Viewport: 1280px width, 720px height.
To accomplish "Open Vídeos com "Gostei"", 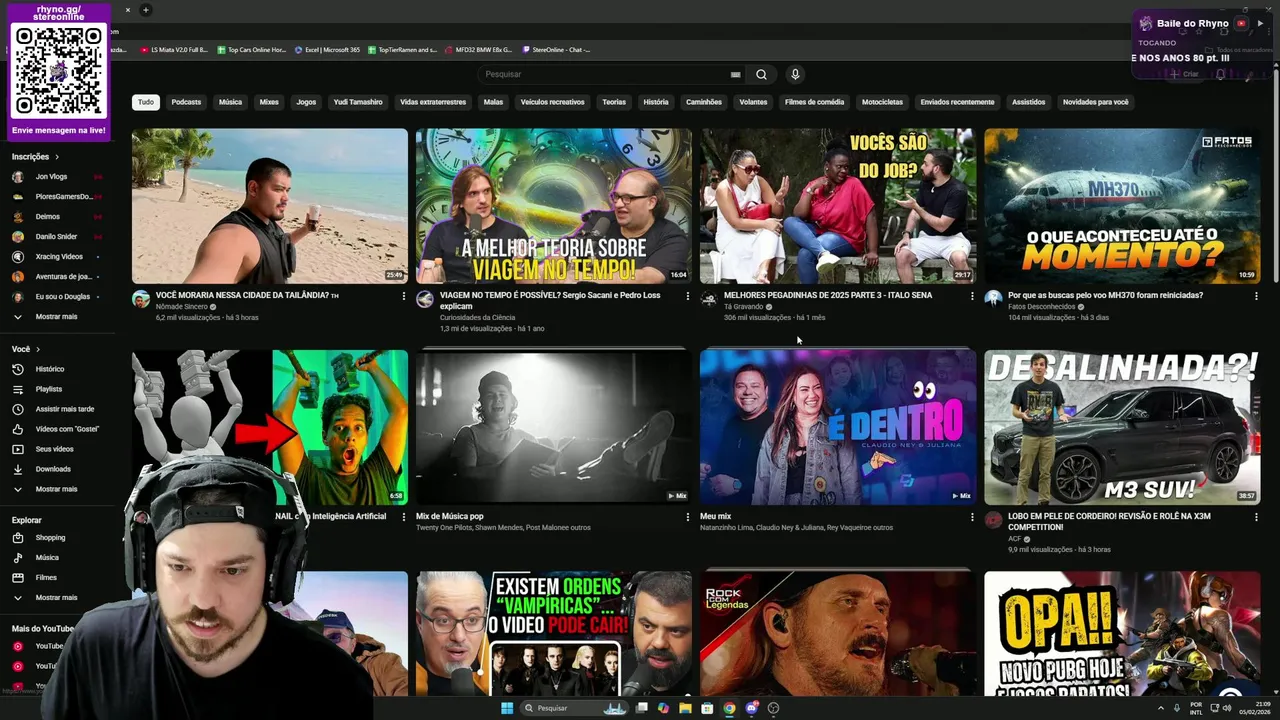I will (67, 429).
